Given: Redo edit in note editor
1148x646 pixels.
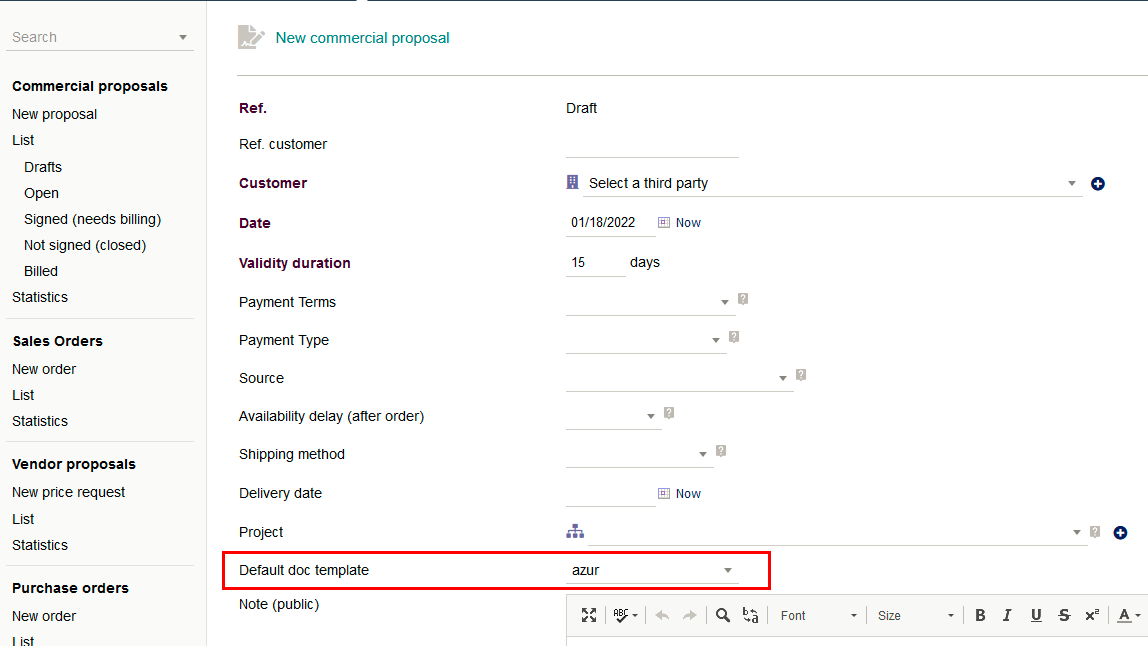Looking at the screenshot, I should coord(689,615).
